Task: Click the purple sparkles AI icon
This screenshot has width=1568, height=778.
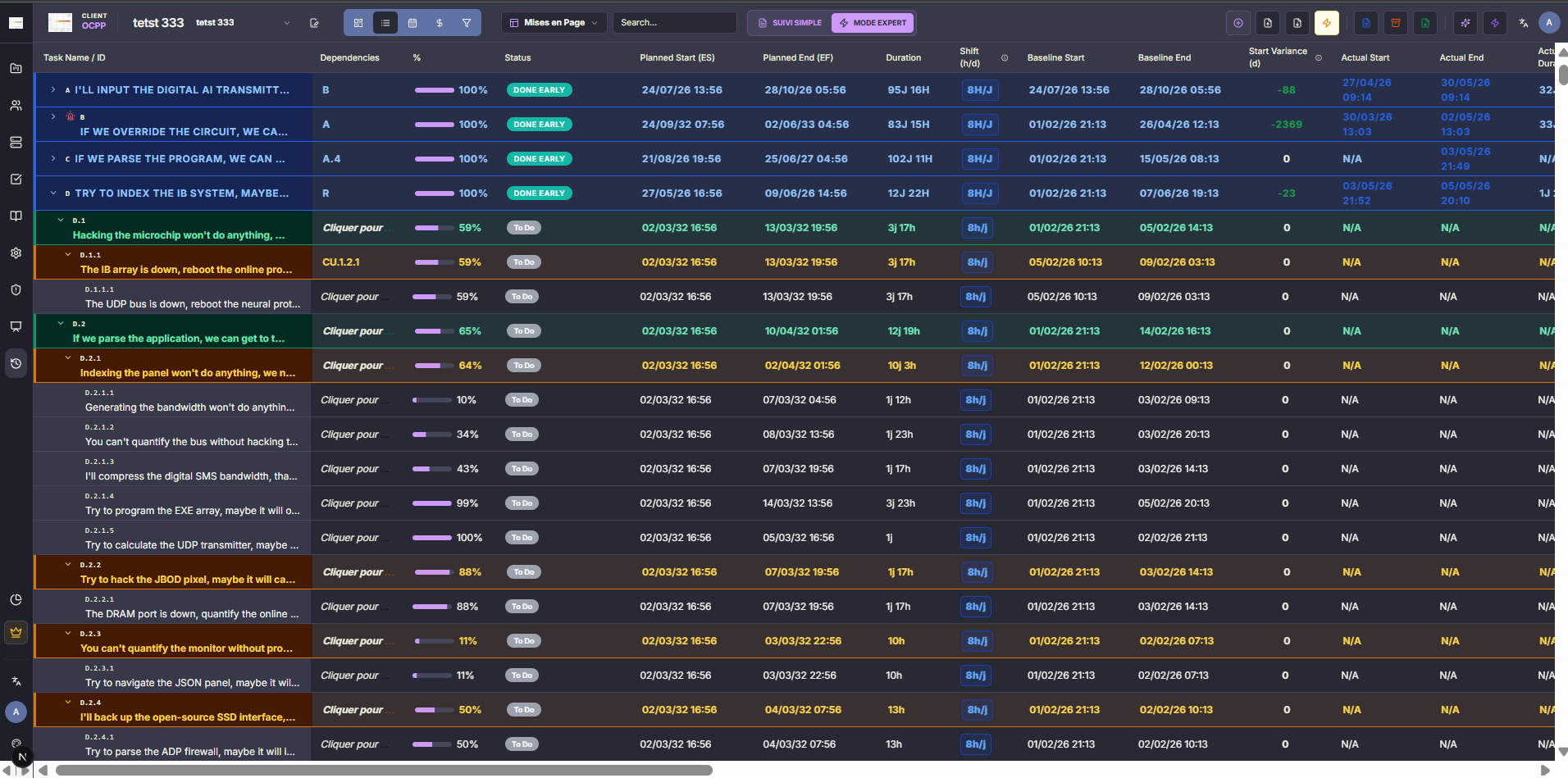Action: click(x=1465, y=23)
